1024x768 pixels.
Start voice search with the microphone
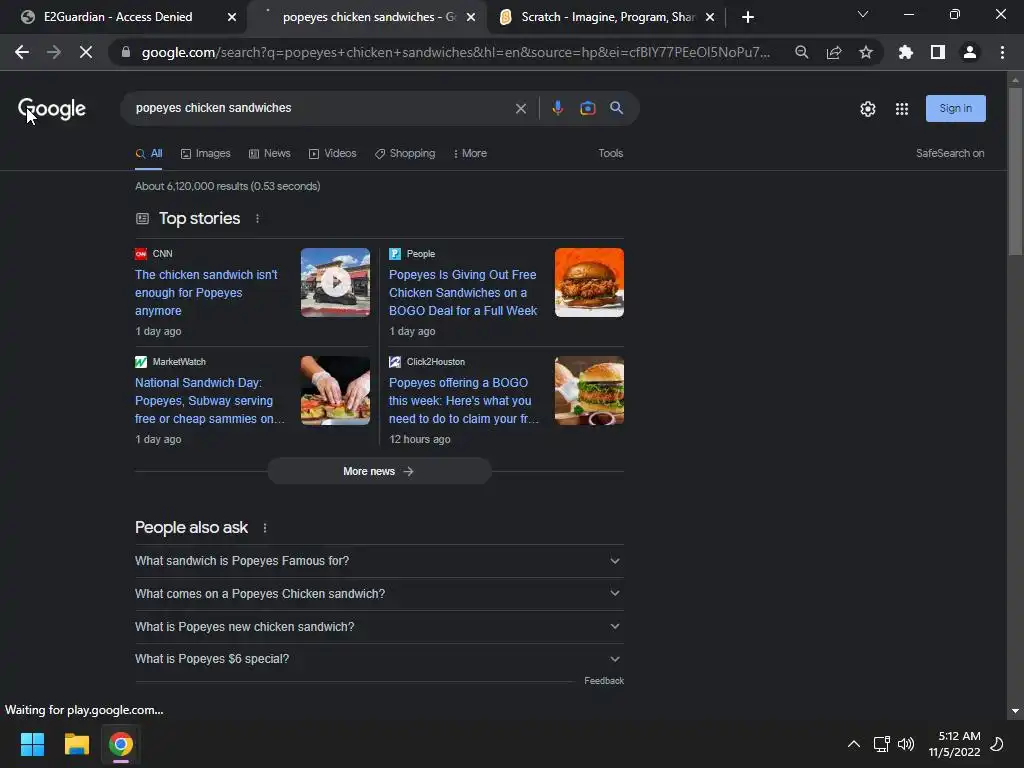coord(557,108)
